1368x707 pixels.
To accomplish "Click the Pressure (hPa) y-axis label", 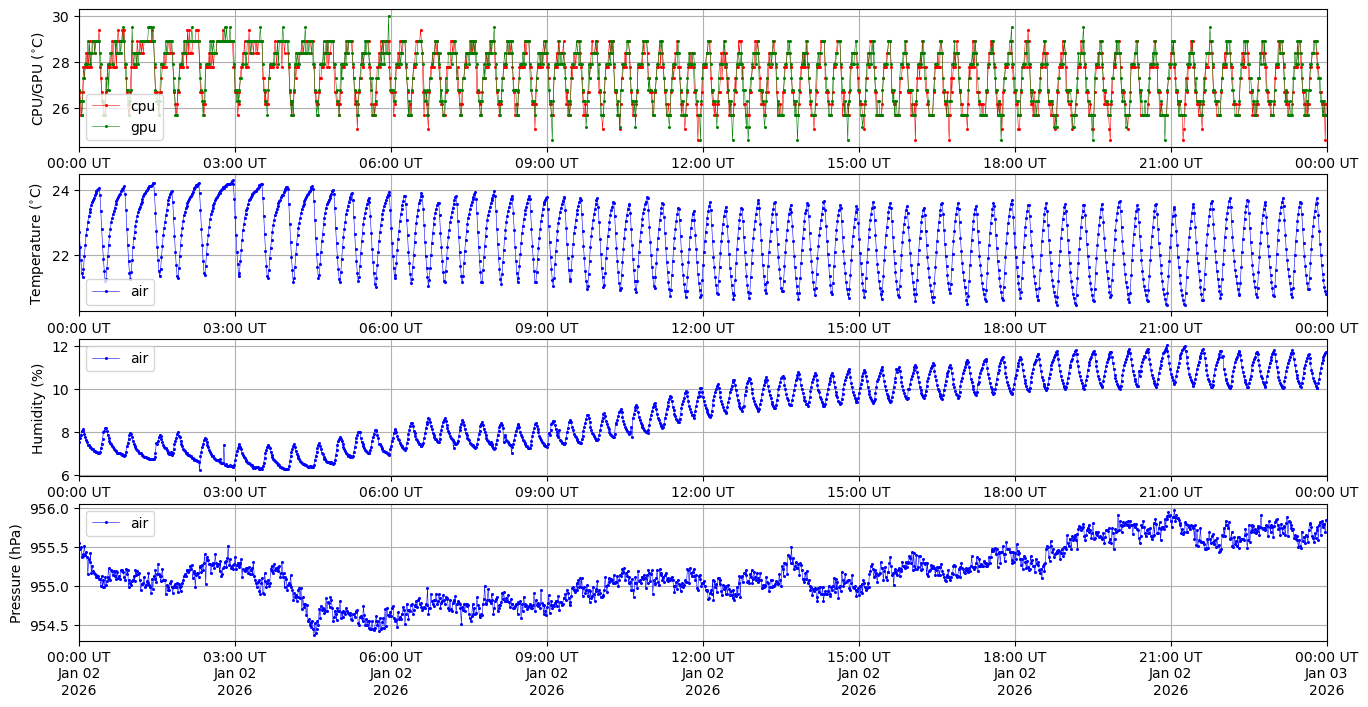I will point(17,574).
